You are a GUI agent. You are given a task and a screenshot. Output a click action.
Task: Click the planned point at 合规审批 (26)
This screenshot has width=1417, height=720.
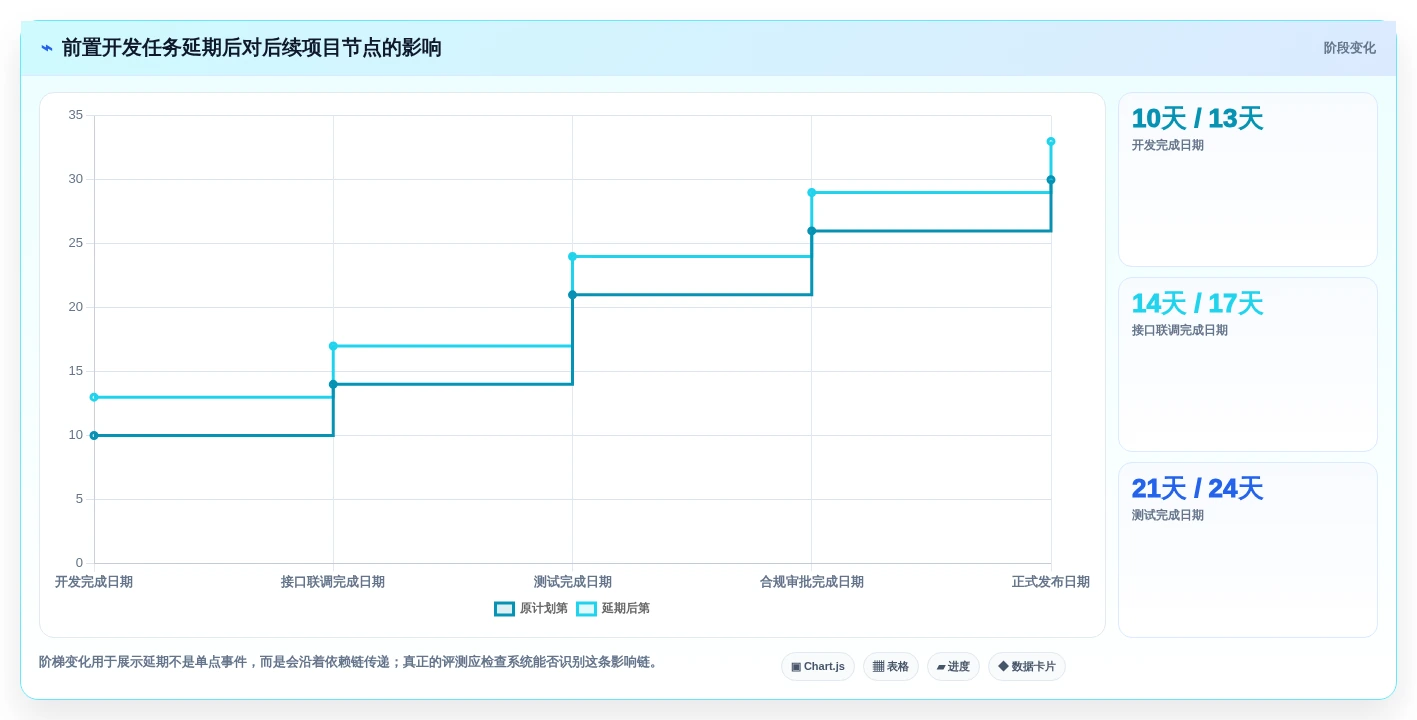pos(811,231)
